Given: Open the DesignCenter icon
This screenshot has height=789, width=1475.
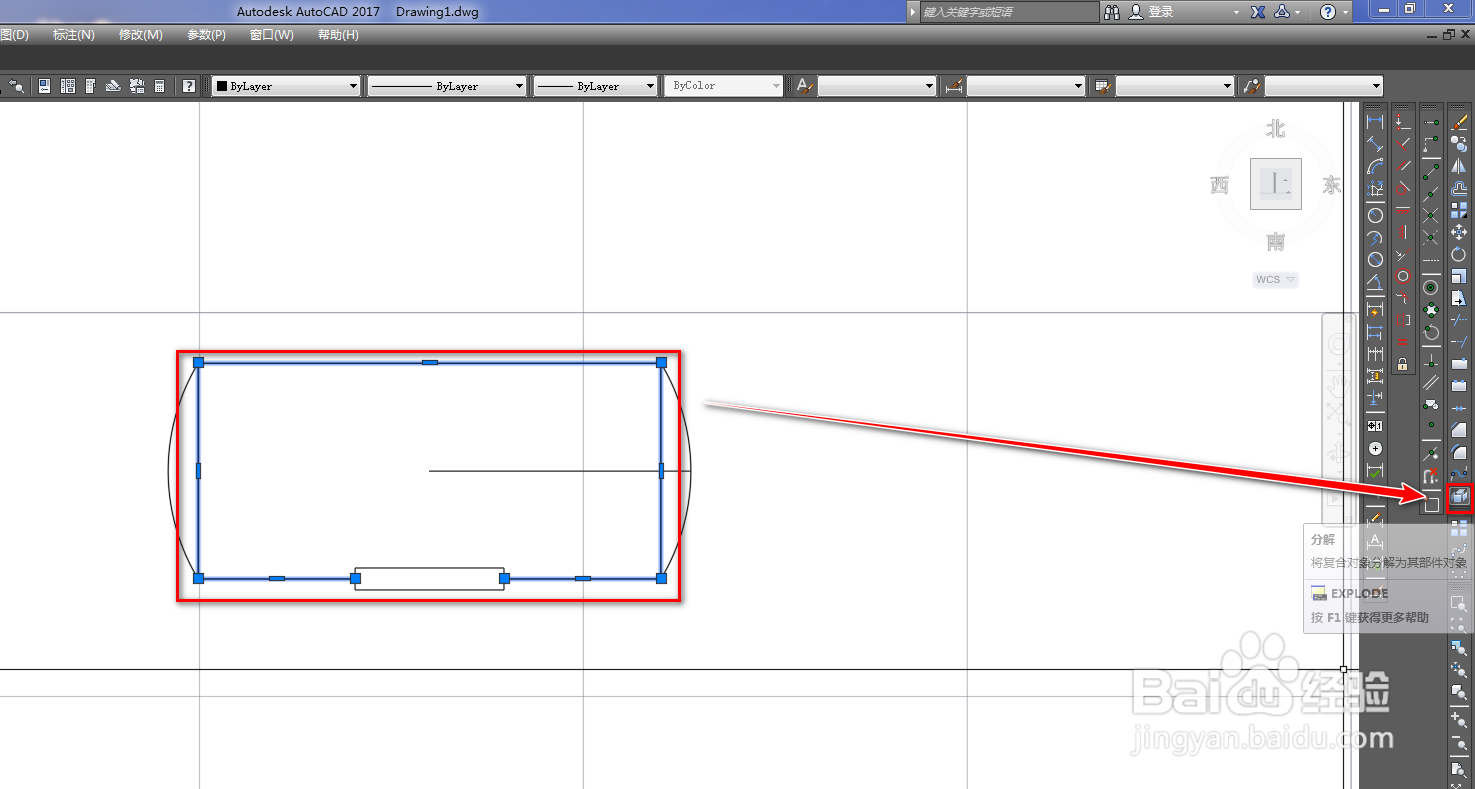Looking at the screenshot, I should [x=68, y=86].
